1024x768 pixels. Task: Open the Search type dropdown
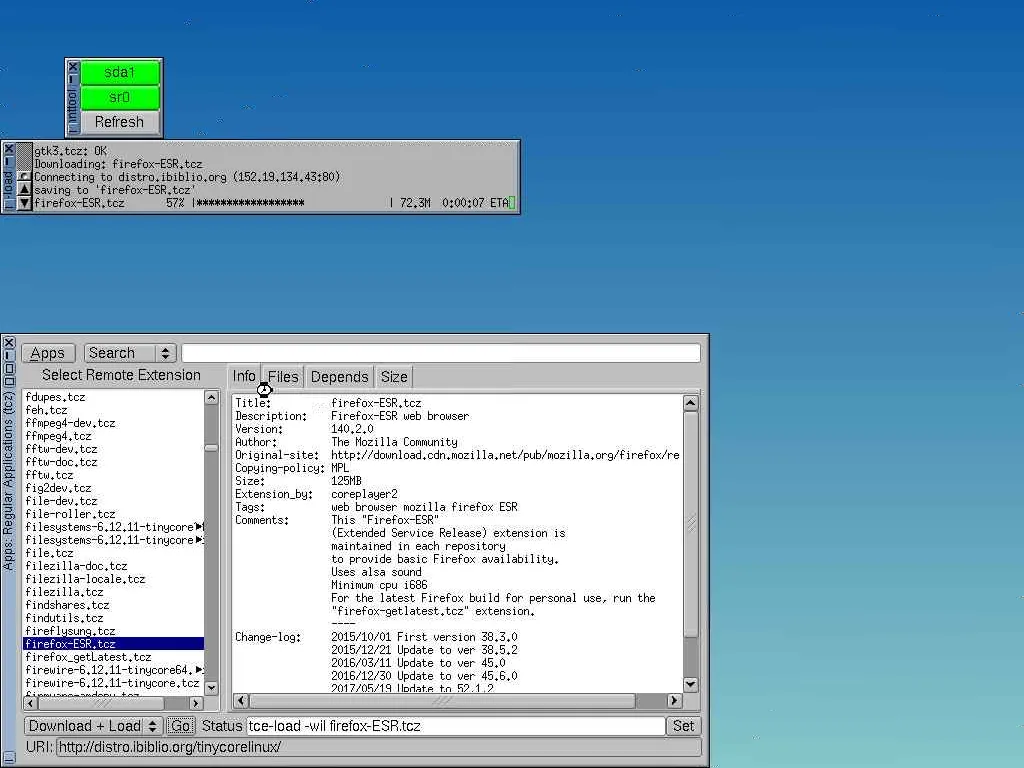pos(131,353)
